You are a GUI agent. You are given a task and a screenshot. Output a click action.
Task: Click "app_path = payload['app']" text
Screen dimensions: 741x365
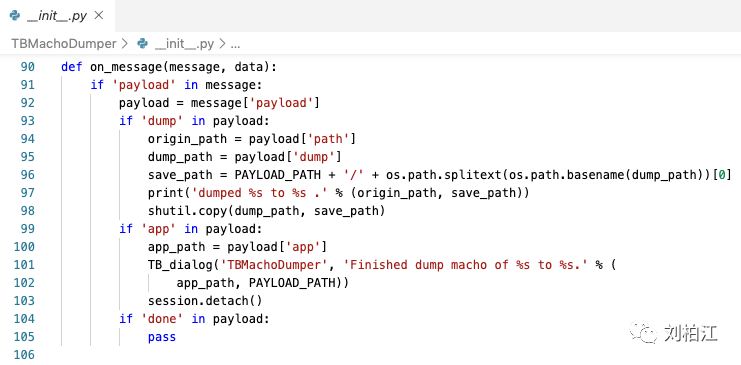(x=238, y=247)
